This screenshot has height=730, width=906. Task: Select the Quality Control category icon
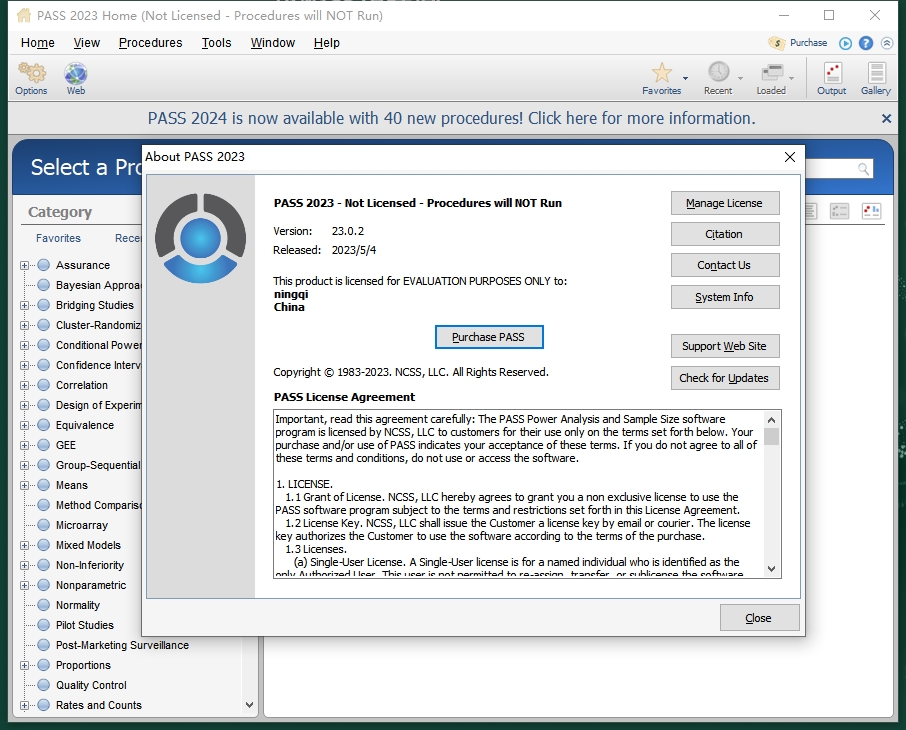pyautogui.click(x=43, y=685)
